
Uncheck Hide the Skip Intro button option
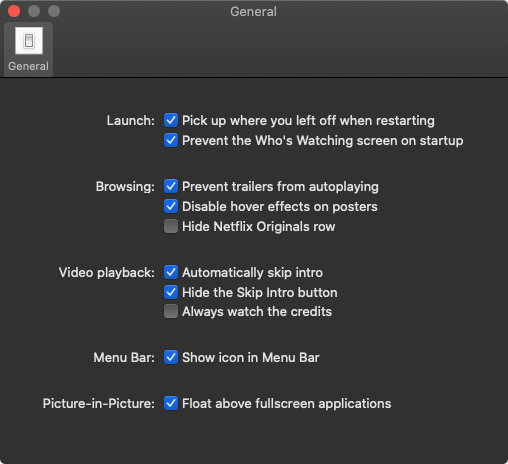[x=171, y=292]
